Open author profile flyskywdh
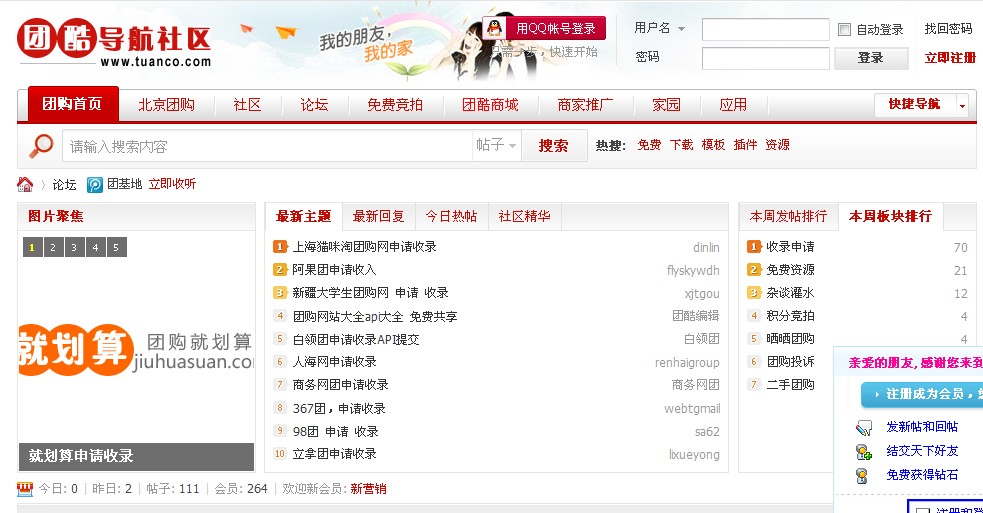This screenshot has width=983, height=513. coord(693,271)
